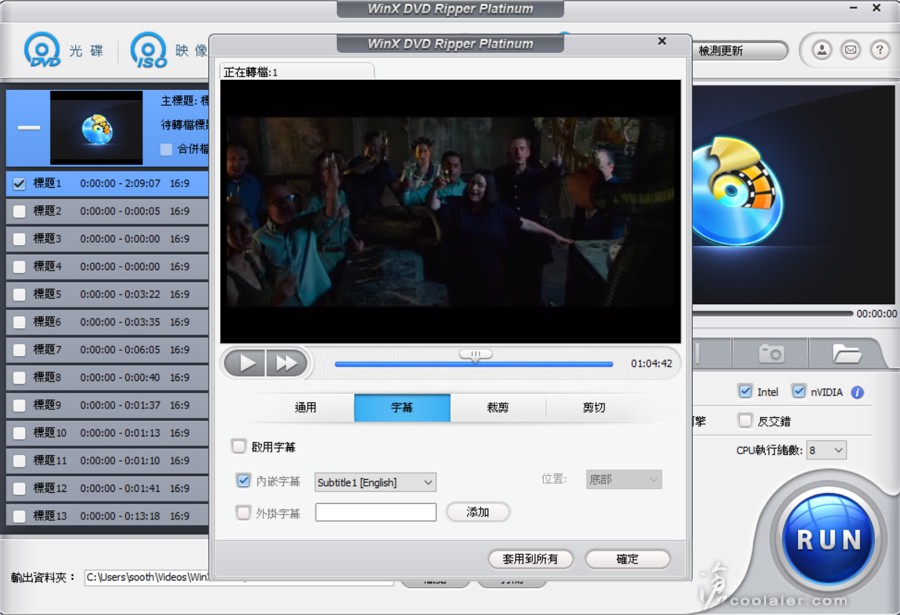Viewport: 900px width, 615px height.
Task: Play the preview video in dialog
Action: point(245,363)
